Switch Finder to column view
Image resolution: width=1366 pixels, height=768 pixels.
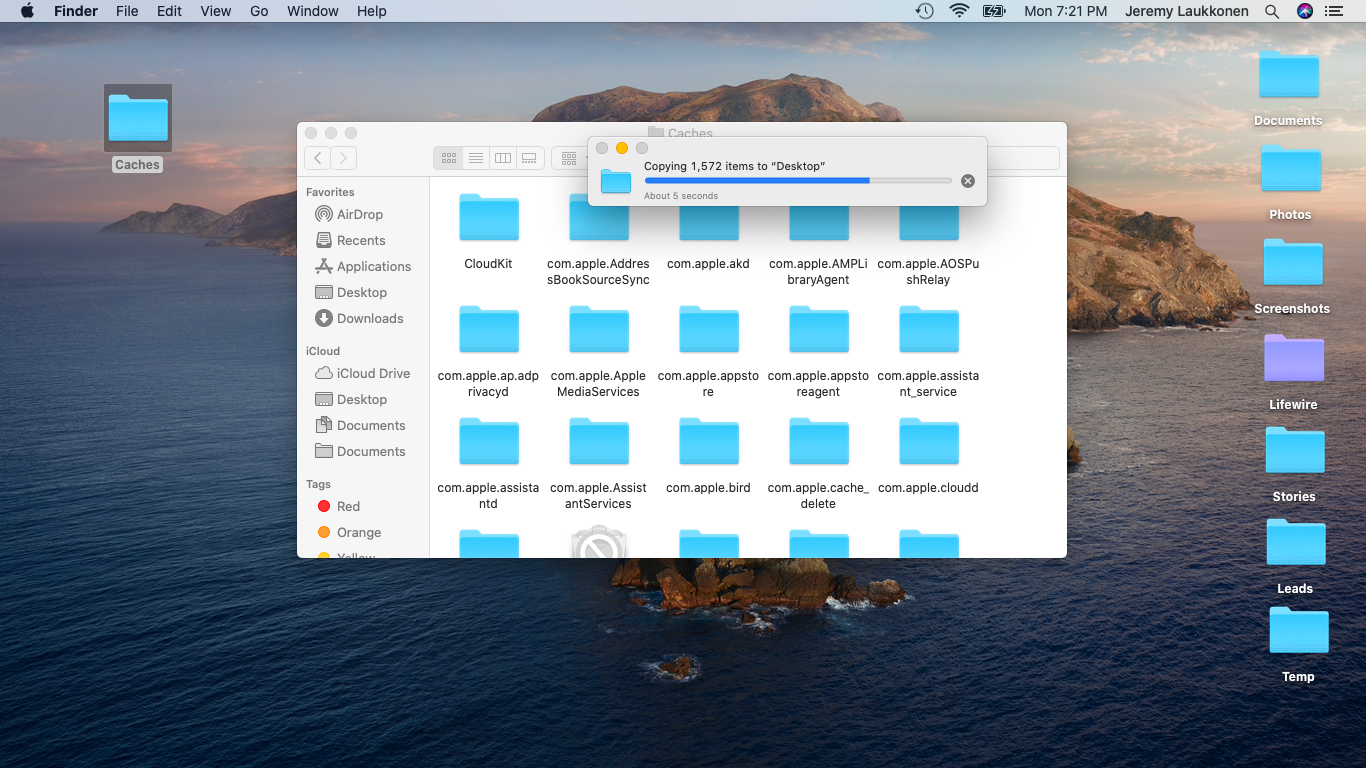click(503, 158)
